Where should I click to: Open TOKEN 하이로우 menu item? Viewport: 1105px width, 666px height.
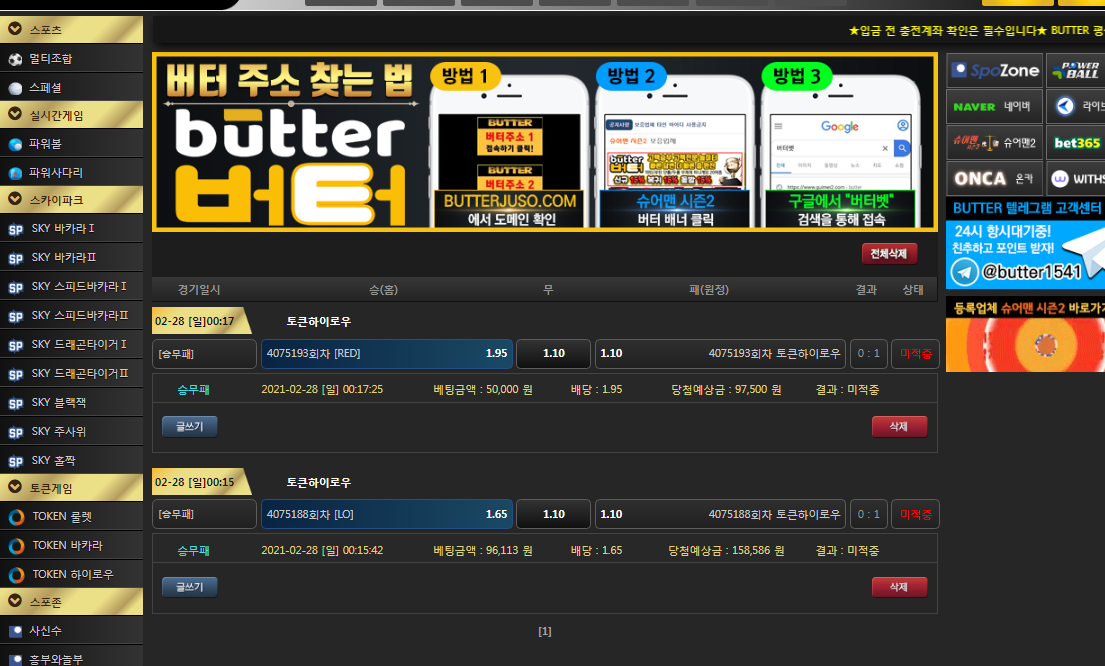coord(72,574)
